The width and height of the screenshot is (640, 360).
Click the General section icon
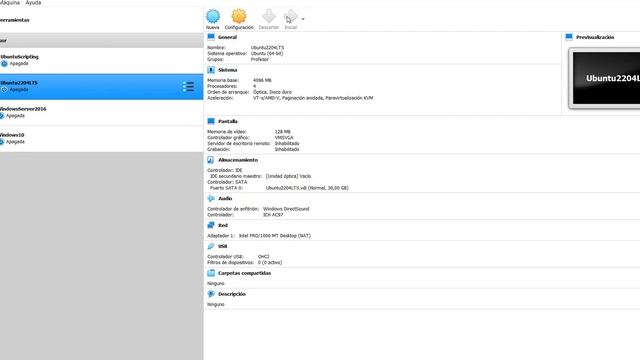[x=211, y=37]
